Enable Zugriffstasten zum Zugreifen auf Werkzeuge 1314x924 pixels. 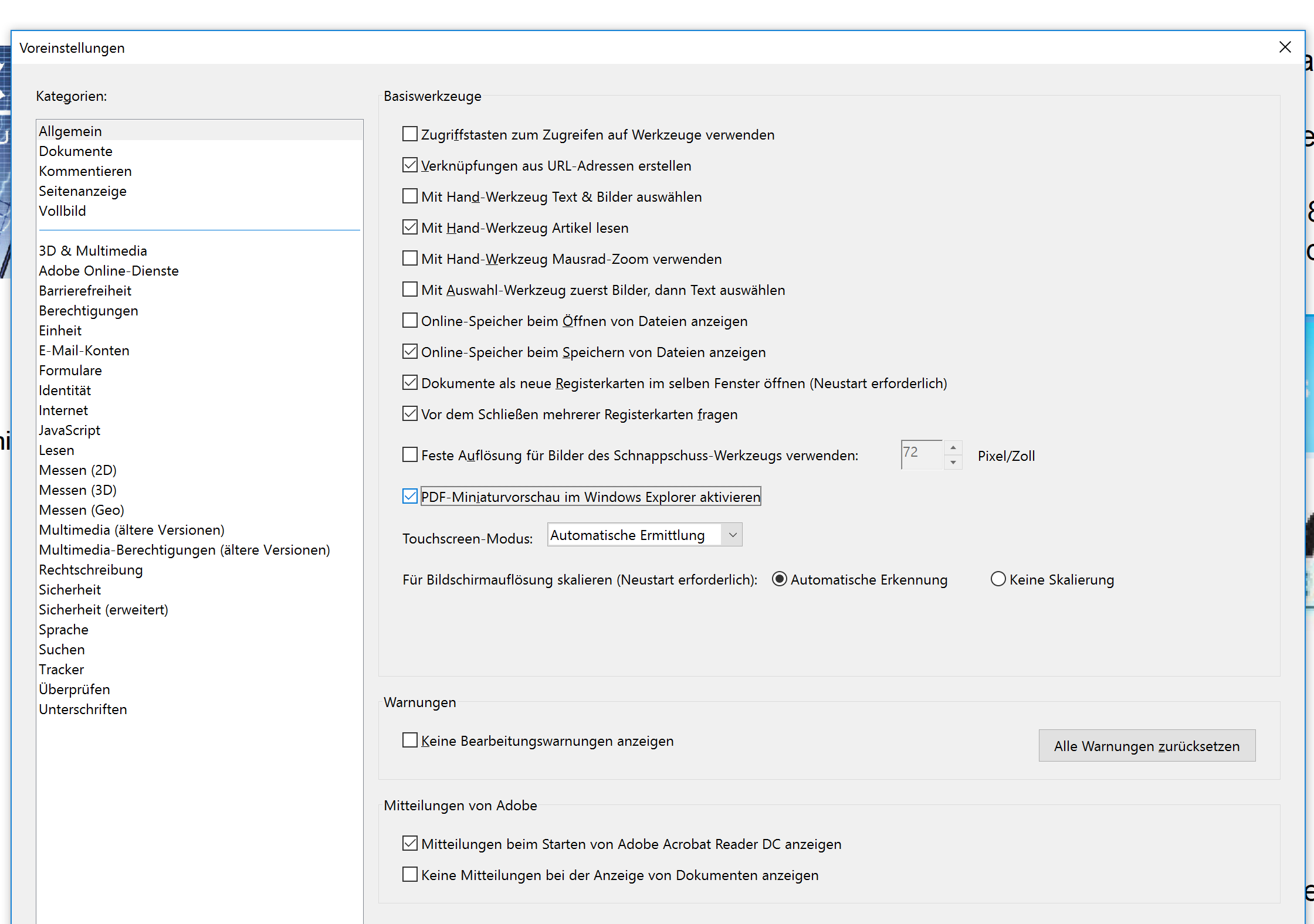pyautogui.click(x=410, y=134)
